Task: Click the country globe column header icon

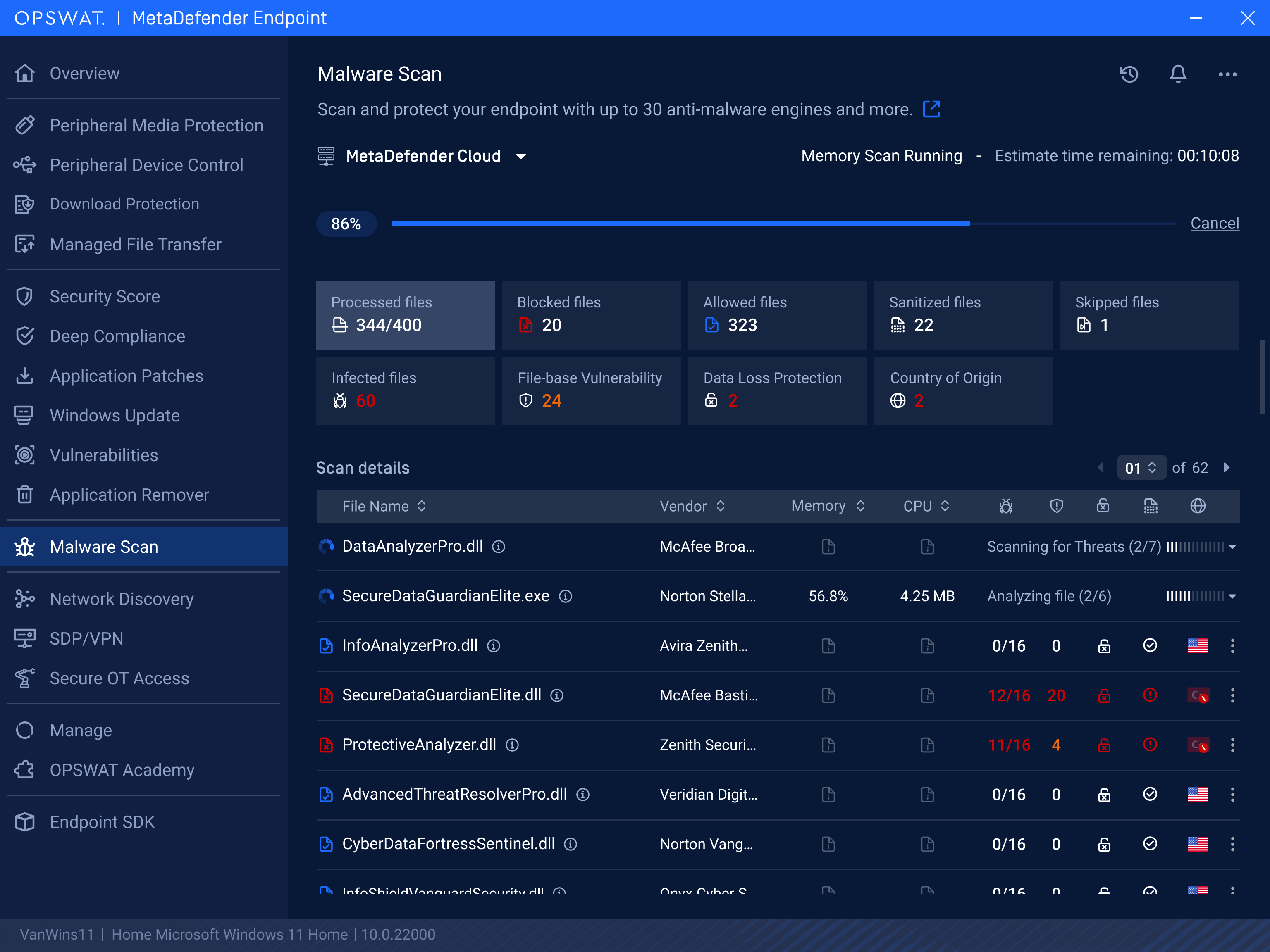Action: [x=1198, y=506]
